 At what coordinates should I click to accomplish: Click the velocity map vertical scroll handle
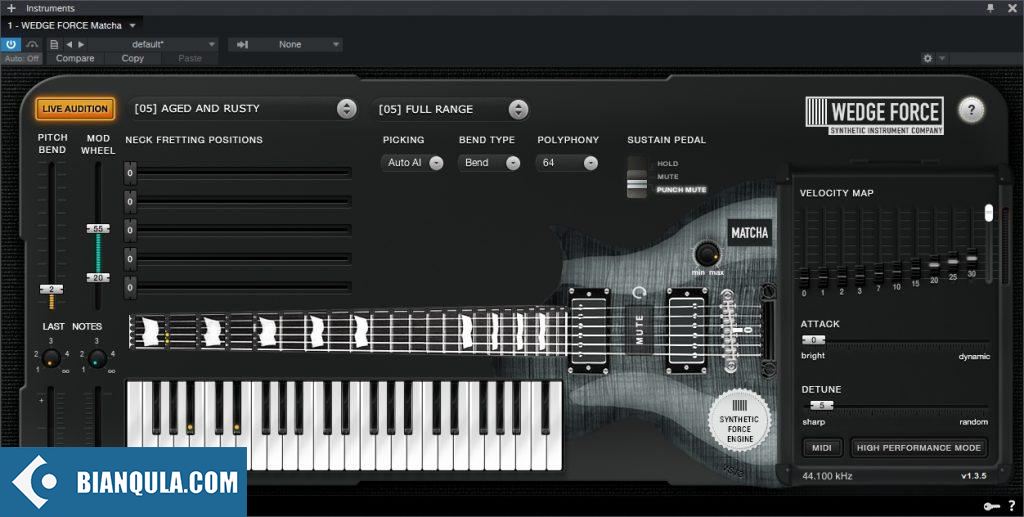[989, 213]
